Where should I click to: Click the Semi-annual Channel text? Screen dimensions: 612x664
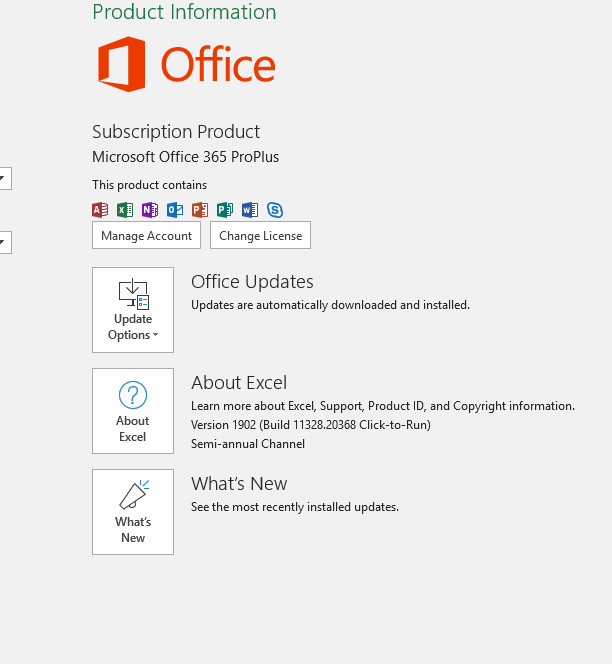(x=248, y=444)
